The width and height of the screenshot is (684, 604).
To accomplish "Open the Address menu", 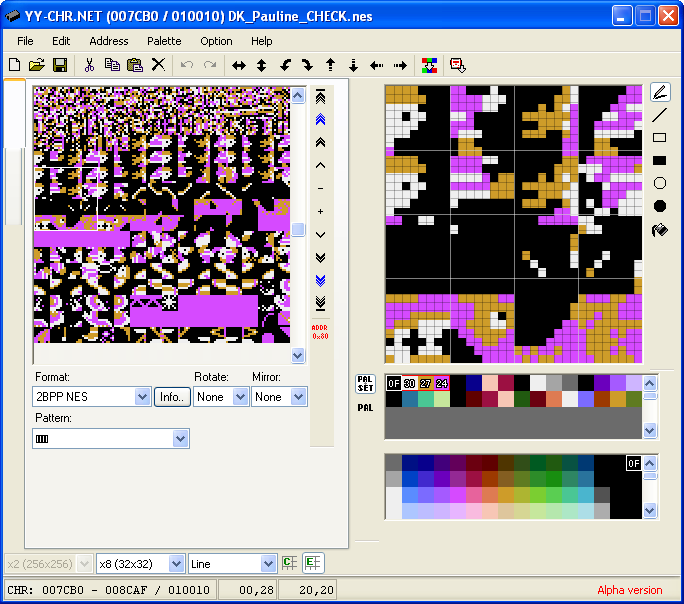I will [109, 41].
